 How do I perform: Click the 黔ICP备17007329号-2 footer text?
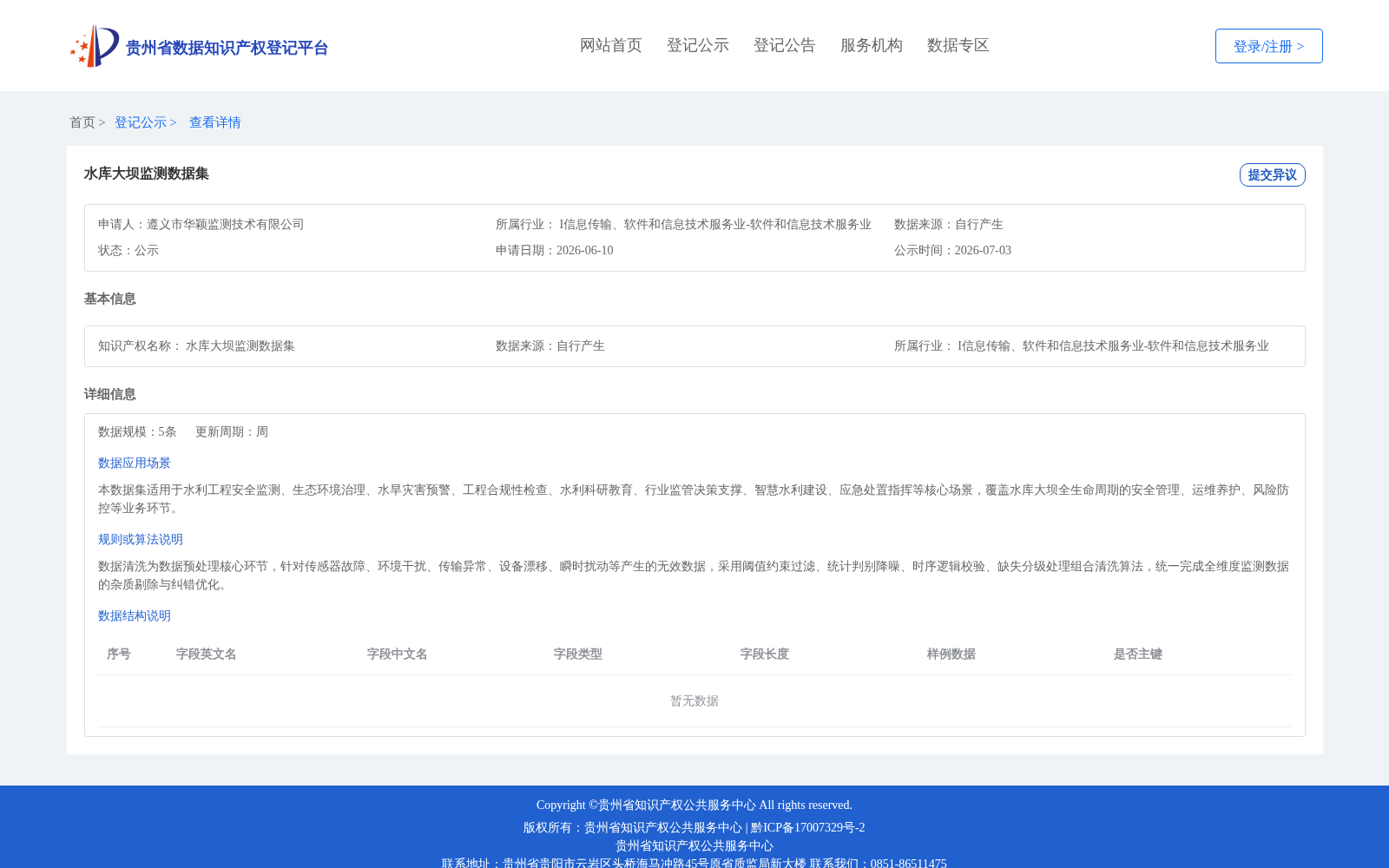808,827
